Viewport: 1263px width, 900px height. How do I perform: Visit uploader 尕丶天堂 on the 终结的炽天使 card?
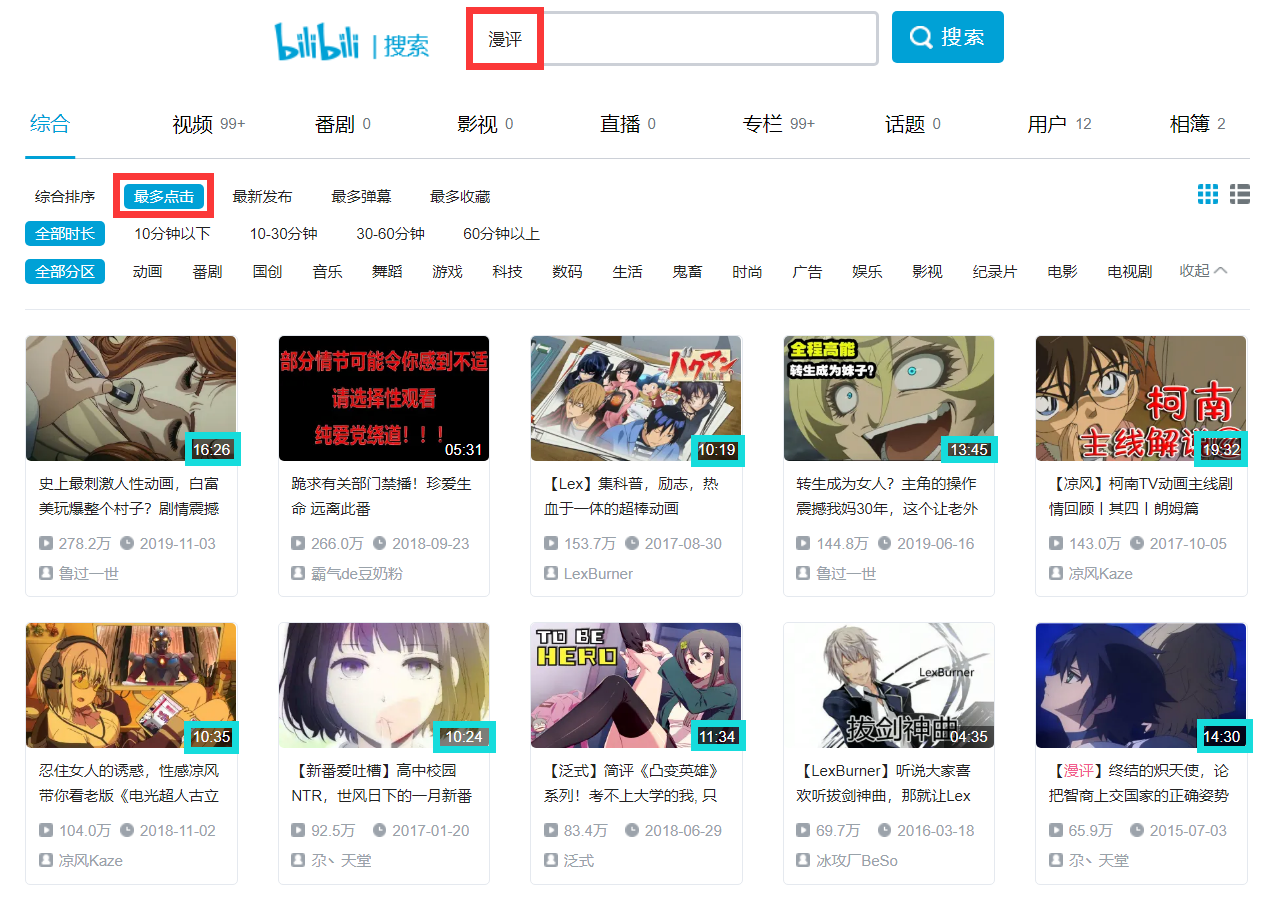pos(1099,860)
